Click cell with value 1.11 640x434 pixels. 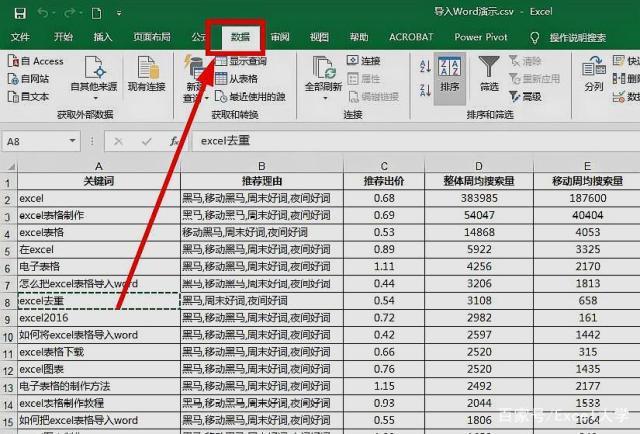click(x=384, y=266)
